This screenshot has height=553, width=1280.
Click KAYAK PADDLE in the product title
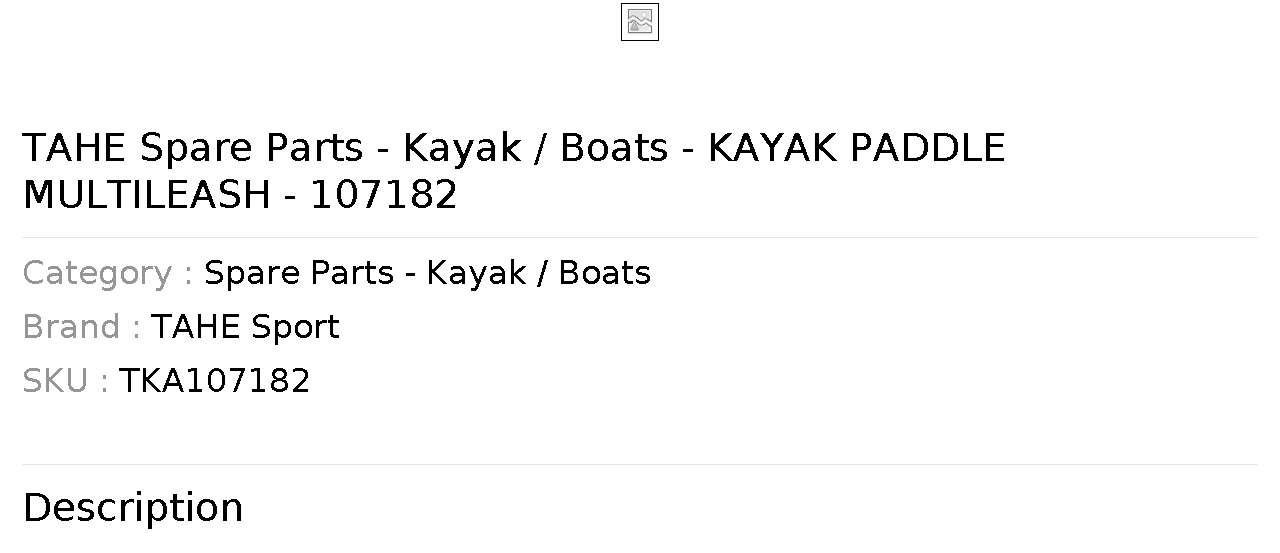(x=857, y=148)
